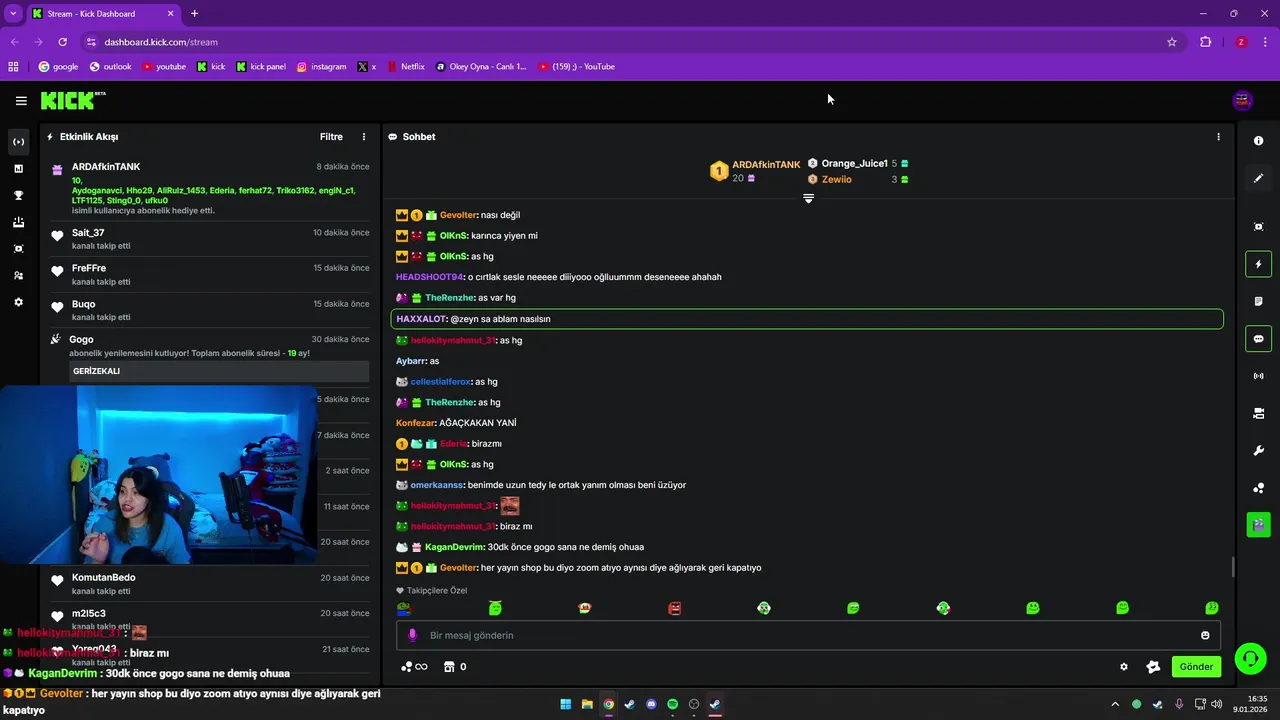The image size is (1280, 720).
Task: Click the Buqo follow event
Action: [210, 310]
